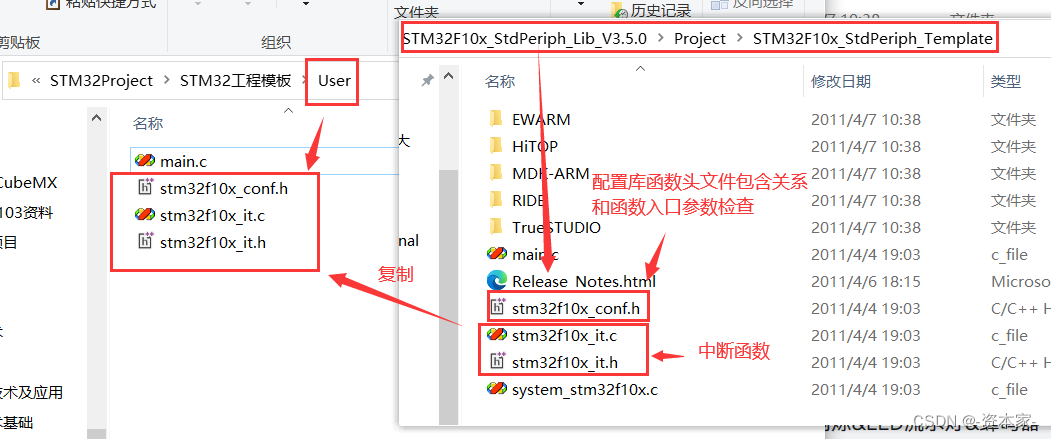Select stm32f10x_it.c icon in User window
The height and width of the screenshot is (439, 1051).
pos(145,215)
